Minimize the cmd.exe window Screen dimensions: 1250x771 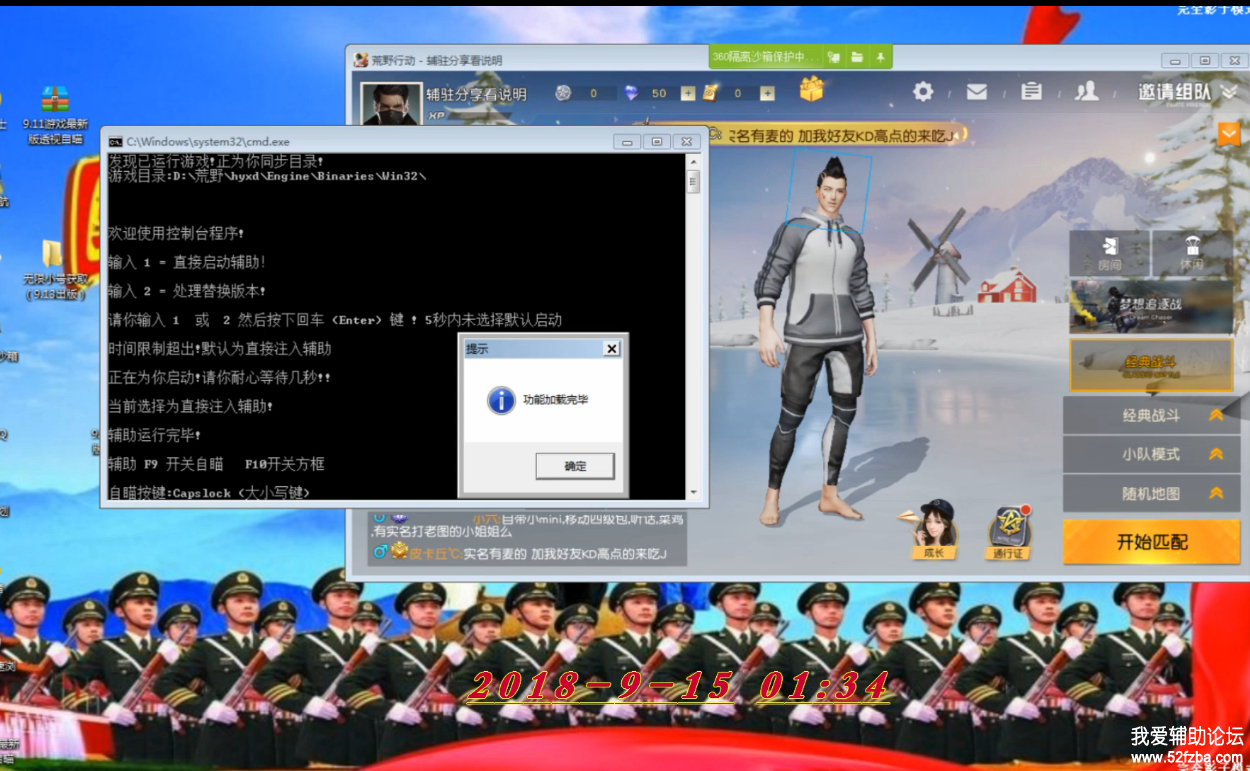(x=628, y=142)
